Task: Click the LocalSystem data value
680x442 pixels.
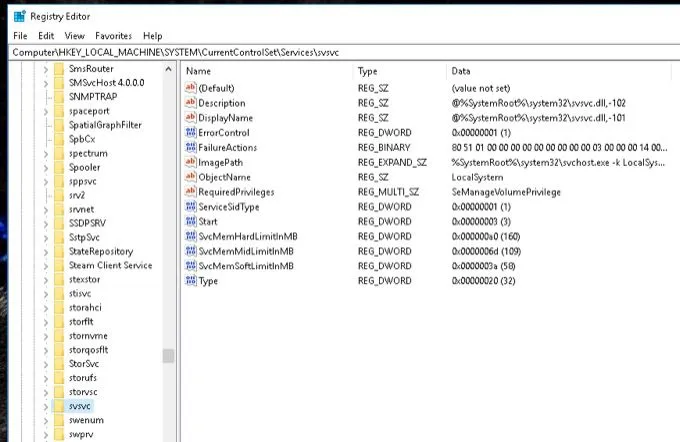Action: 477,177
